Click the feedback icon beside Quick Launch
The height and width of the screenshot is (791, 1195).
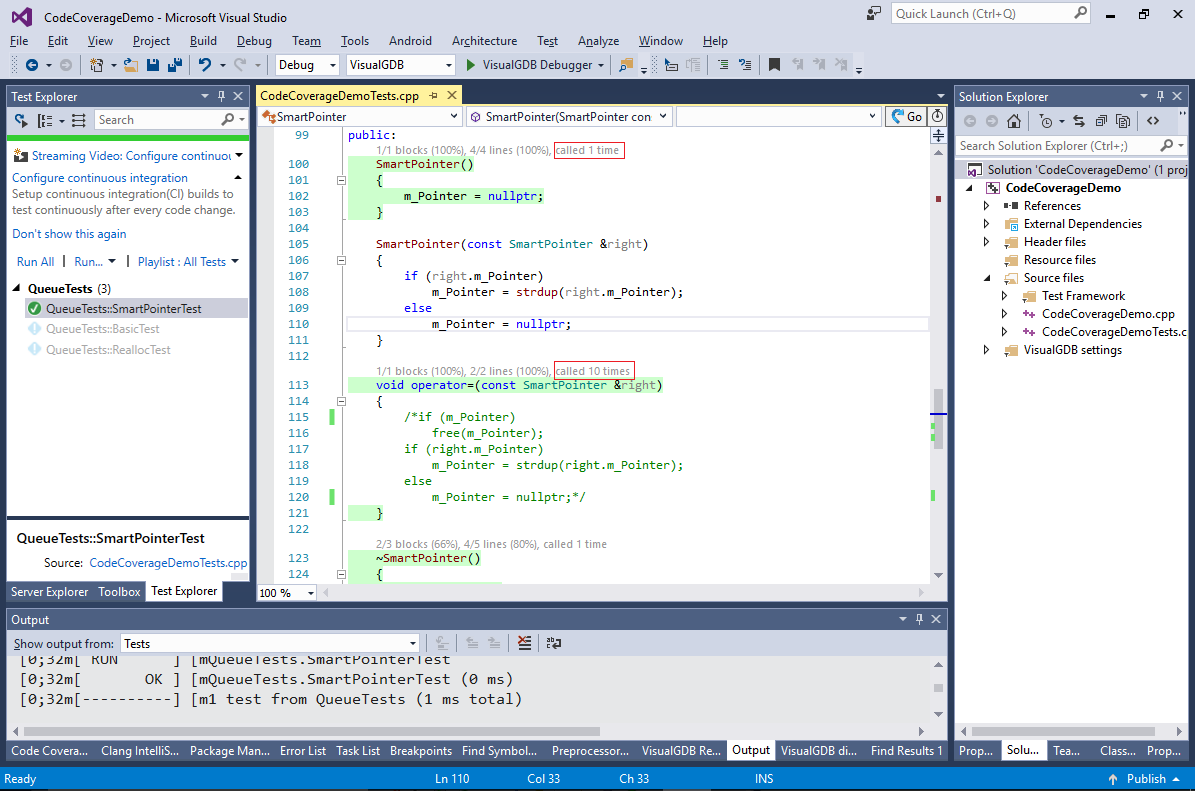click(874, 14)
